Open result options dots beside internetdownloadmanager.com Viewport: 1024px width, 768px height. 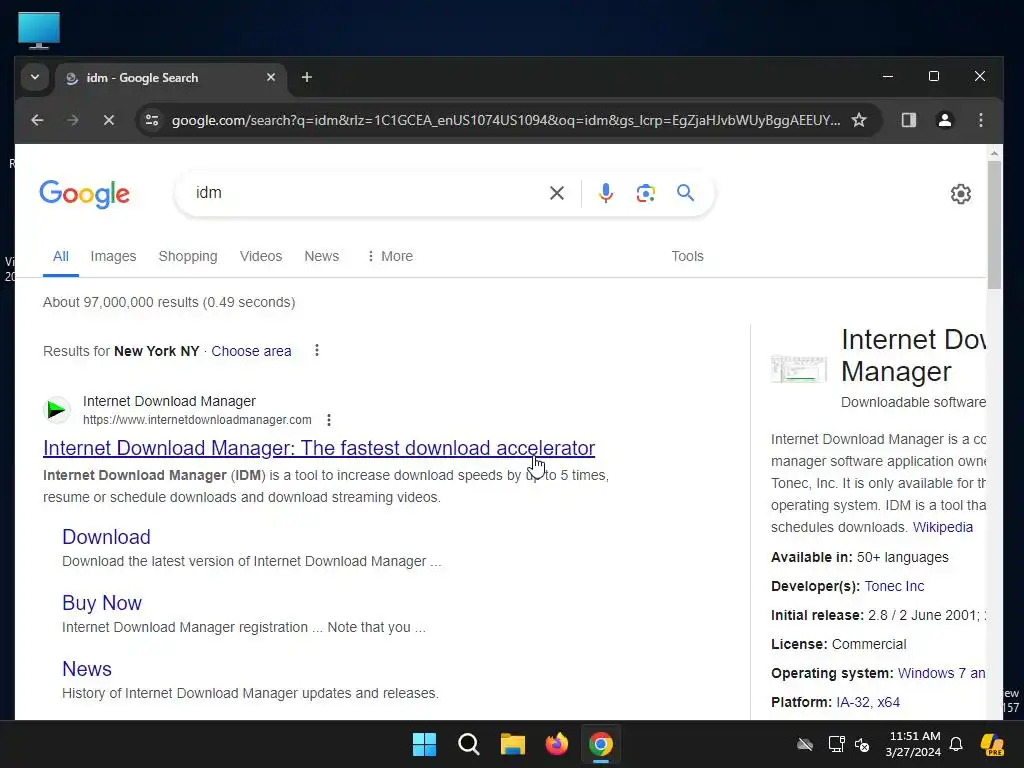tap(328, 420)
